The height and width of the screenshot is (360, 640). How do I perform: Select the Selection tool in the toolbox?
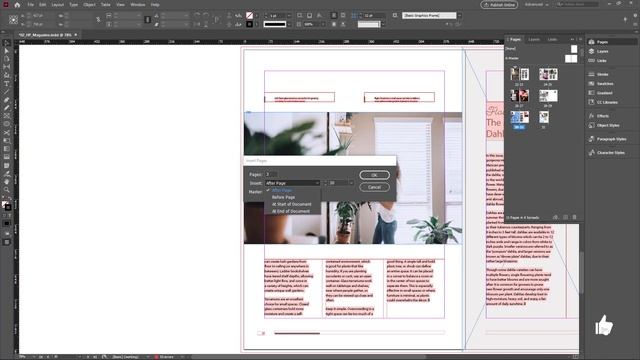coord(7,43)
